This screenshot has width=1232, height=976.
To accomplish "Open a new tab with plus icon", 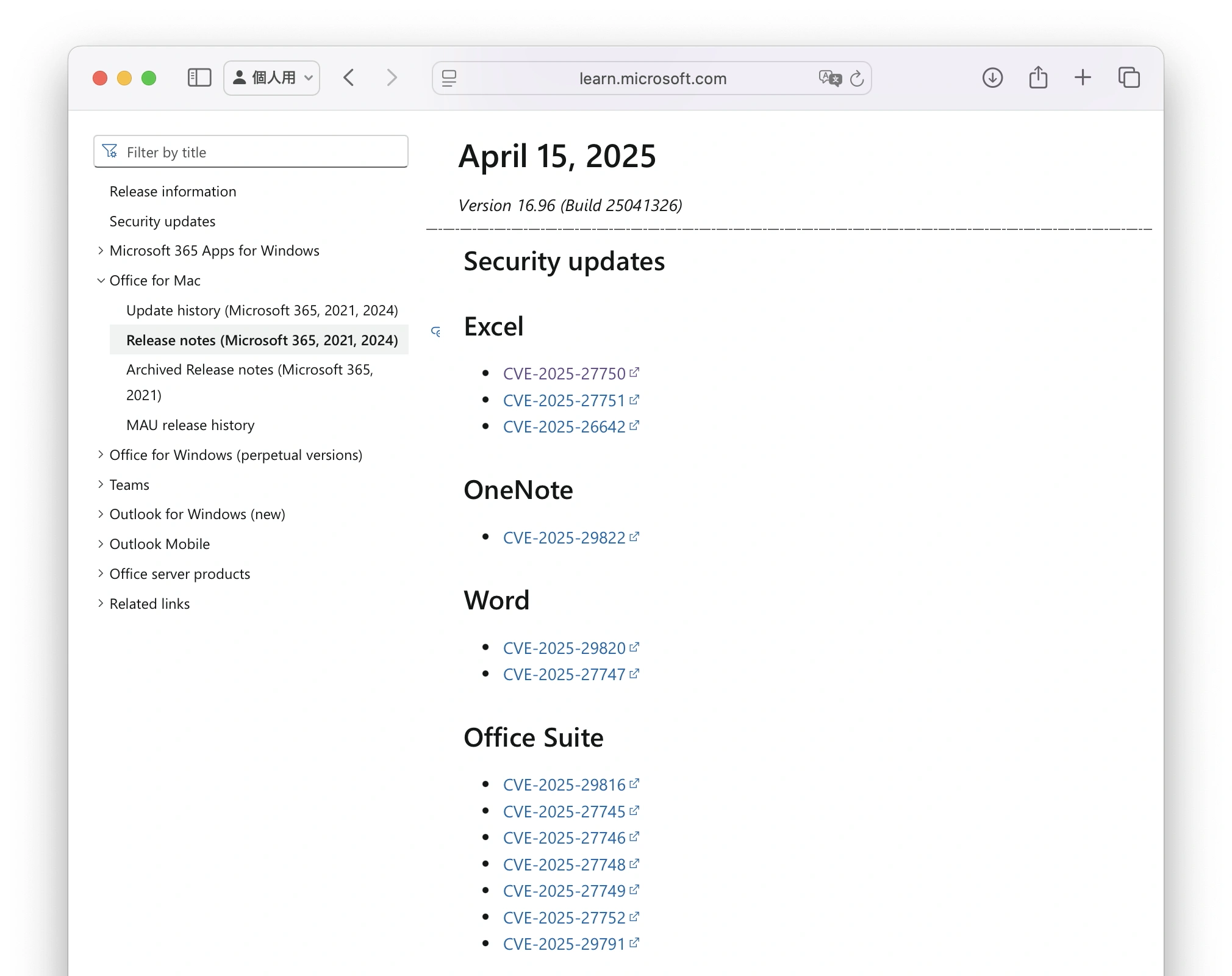I will (1083, 78).
